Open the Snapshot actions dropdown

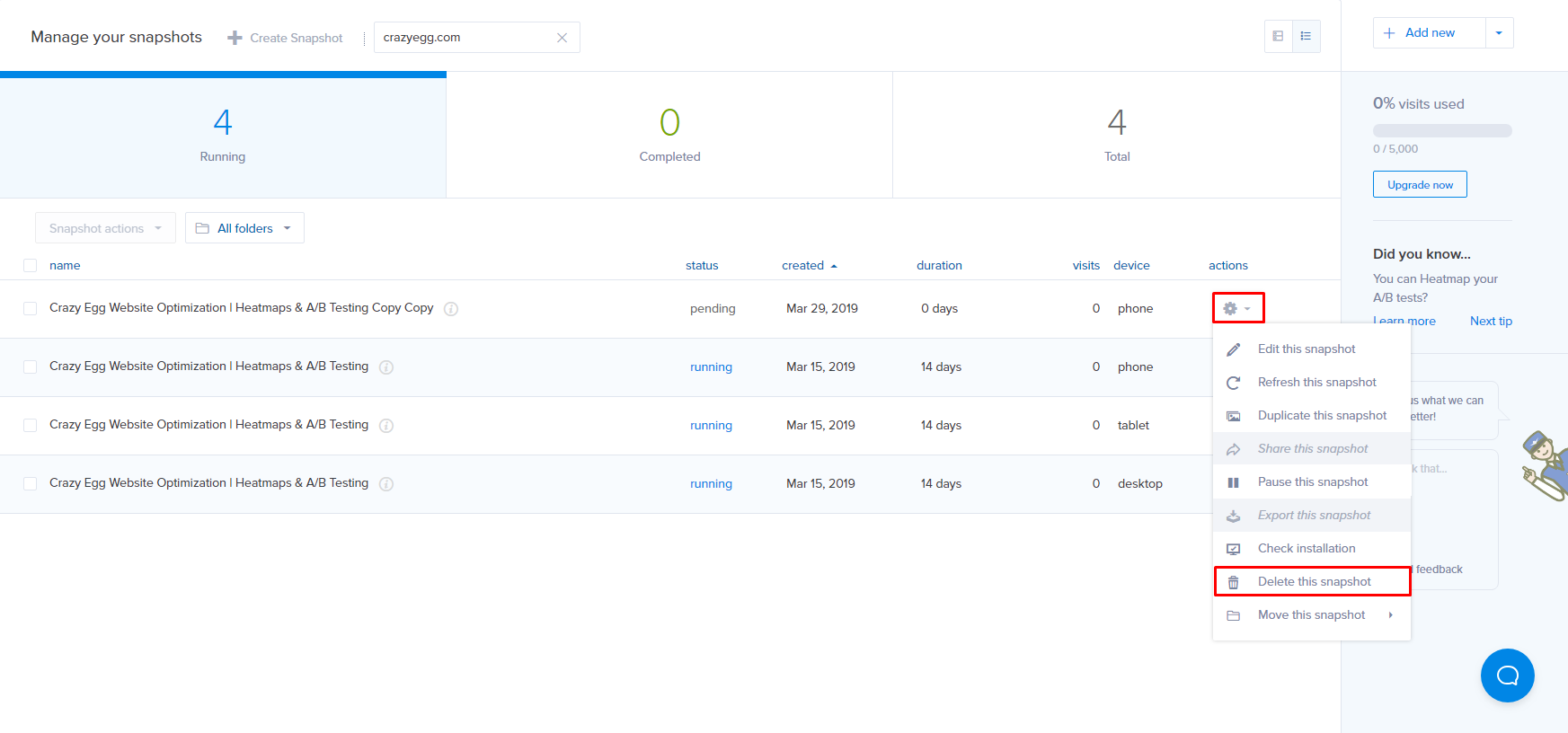coord(105,228)
